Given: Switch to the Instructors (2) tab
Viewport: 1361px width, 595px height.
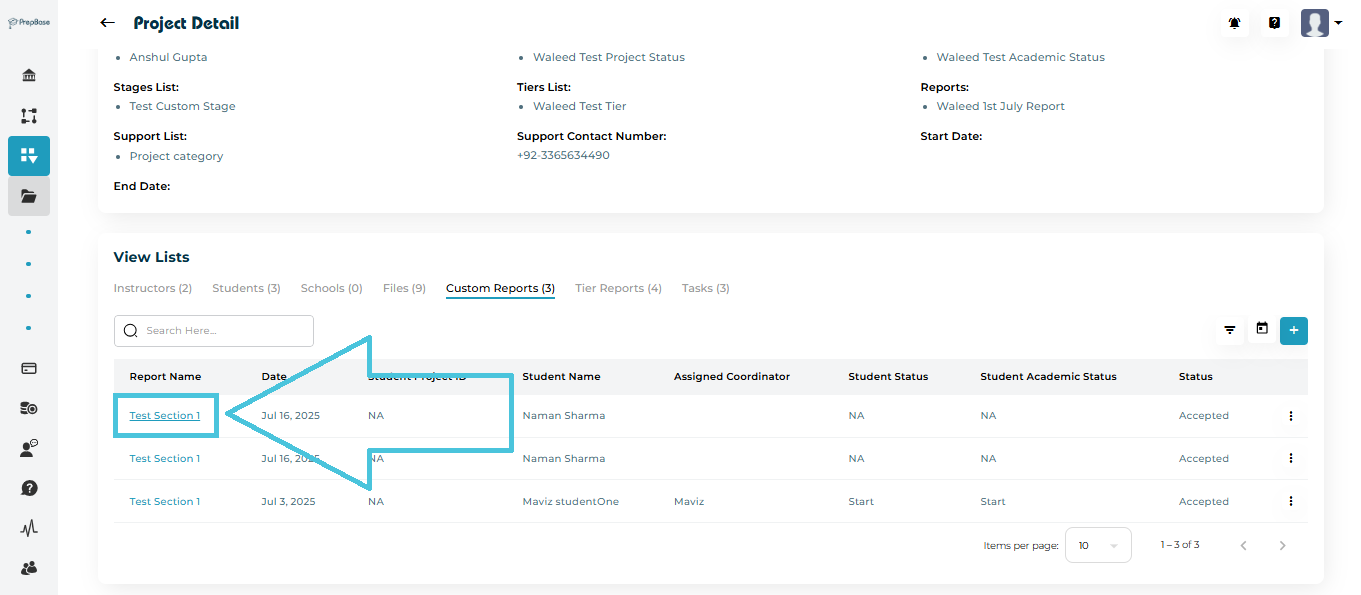Looking at the screenshot, I should coord(152,288).
